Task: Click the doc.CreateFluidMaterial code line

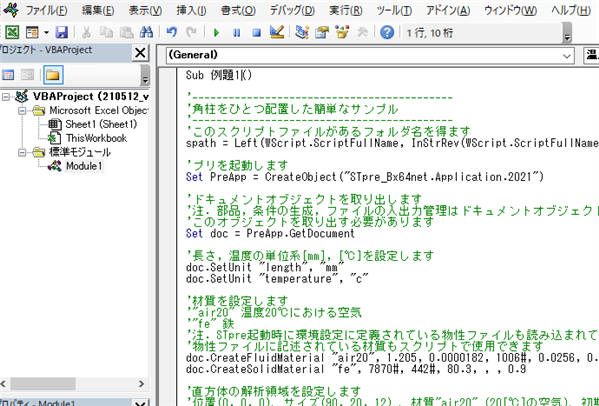Action: coord(392,357)
